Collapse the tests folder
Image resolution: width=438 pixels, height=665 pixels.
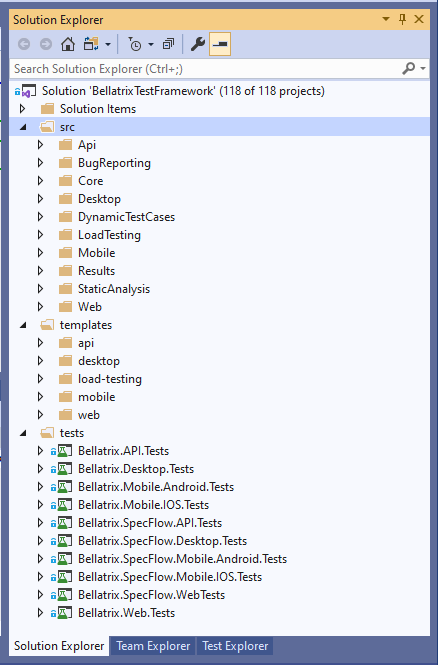pyautogui.click(x=23, y=433)
